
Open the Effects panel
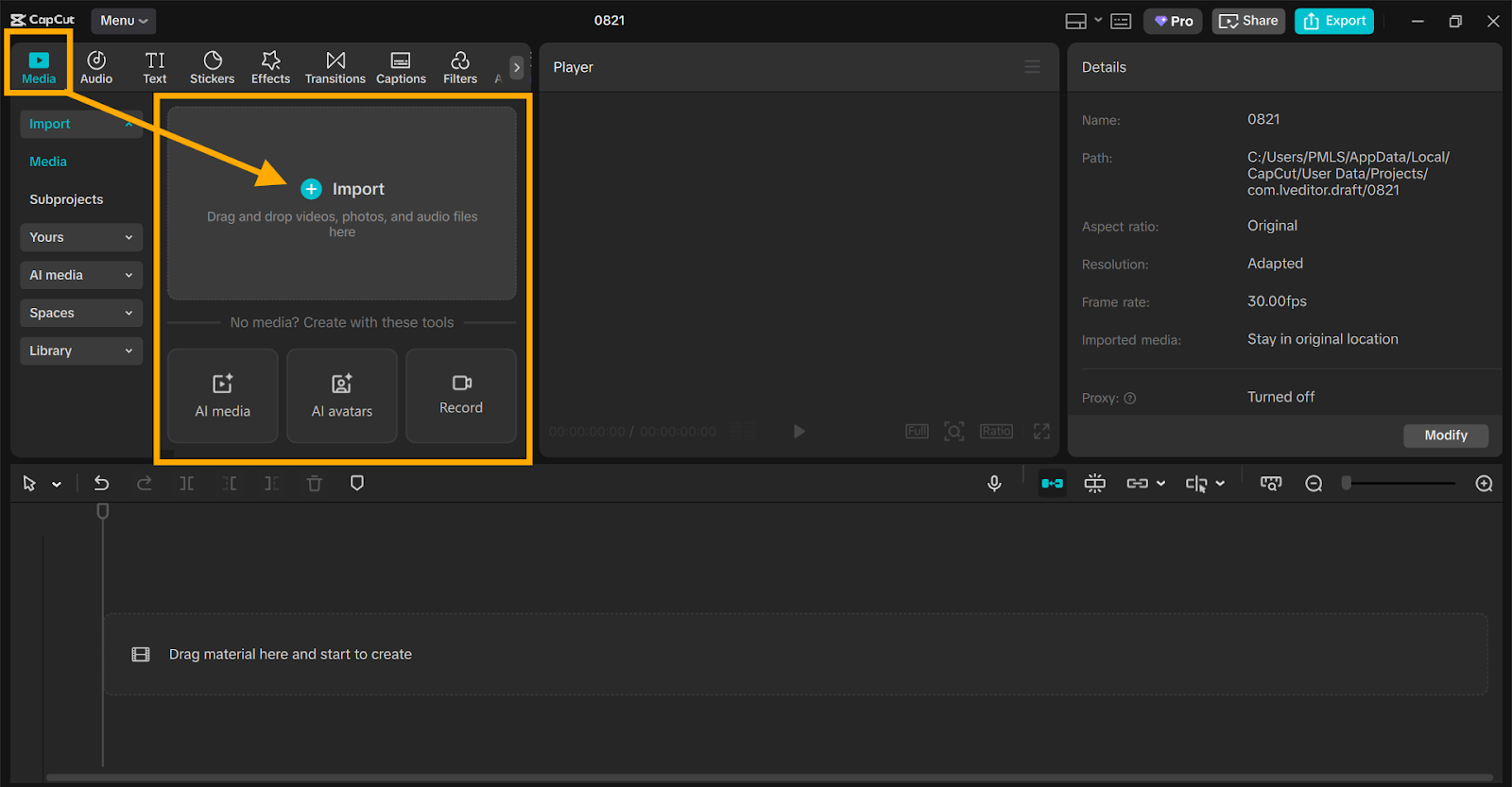point(270,68)
